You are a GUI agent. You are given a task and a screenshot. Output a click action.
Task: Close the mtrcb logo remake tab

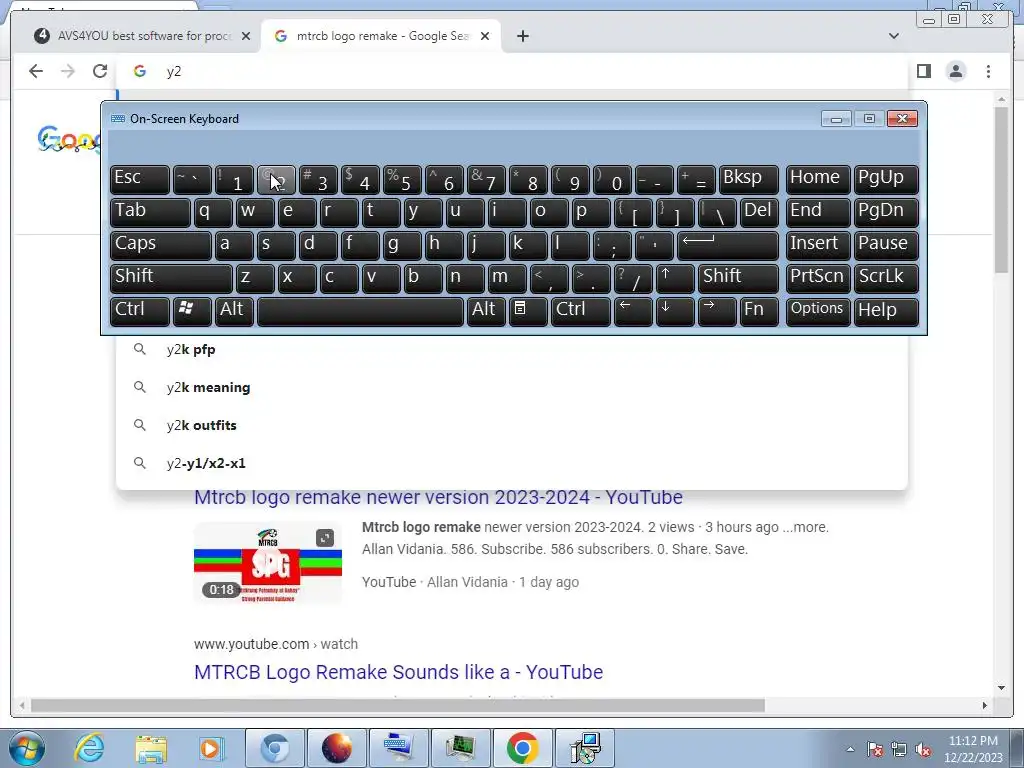485,36
